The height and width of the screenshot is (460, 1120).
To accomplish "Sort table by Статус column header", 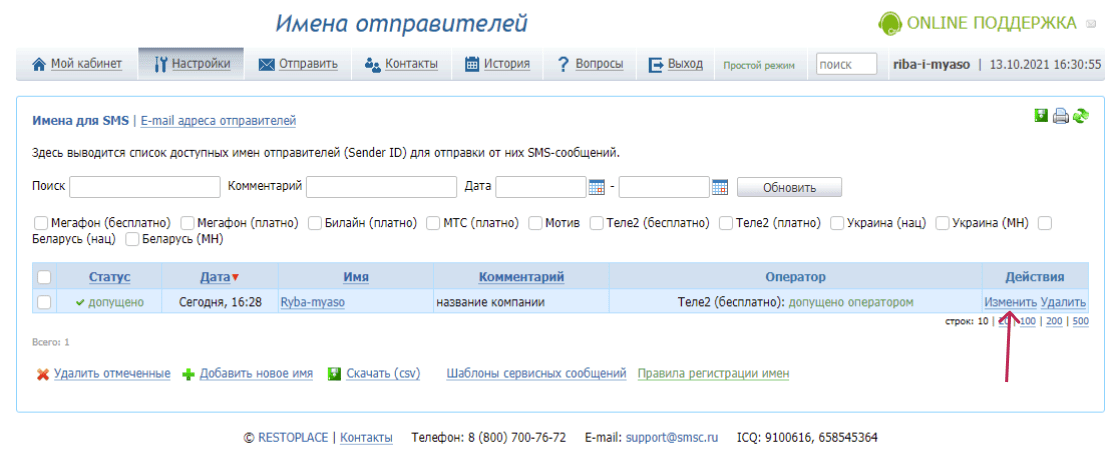I will 109,277.
